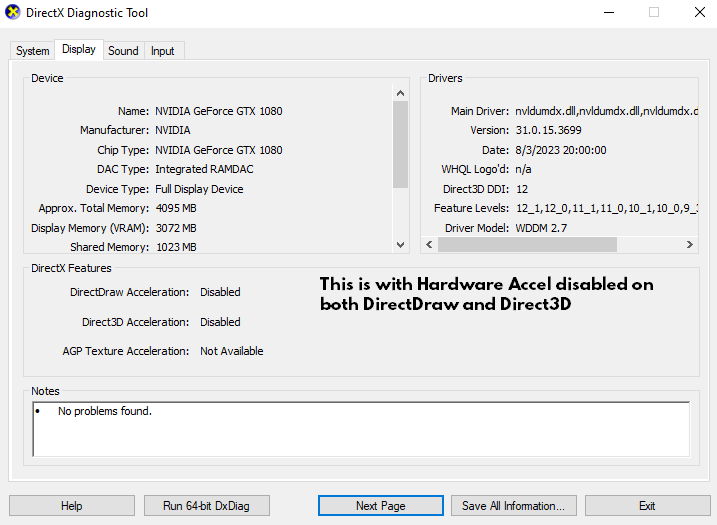717x525 pixels.
Task: Click Save All Information button
Action: coord(513,506)
